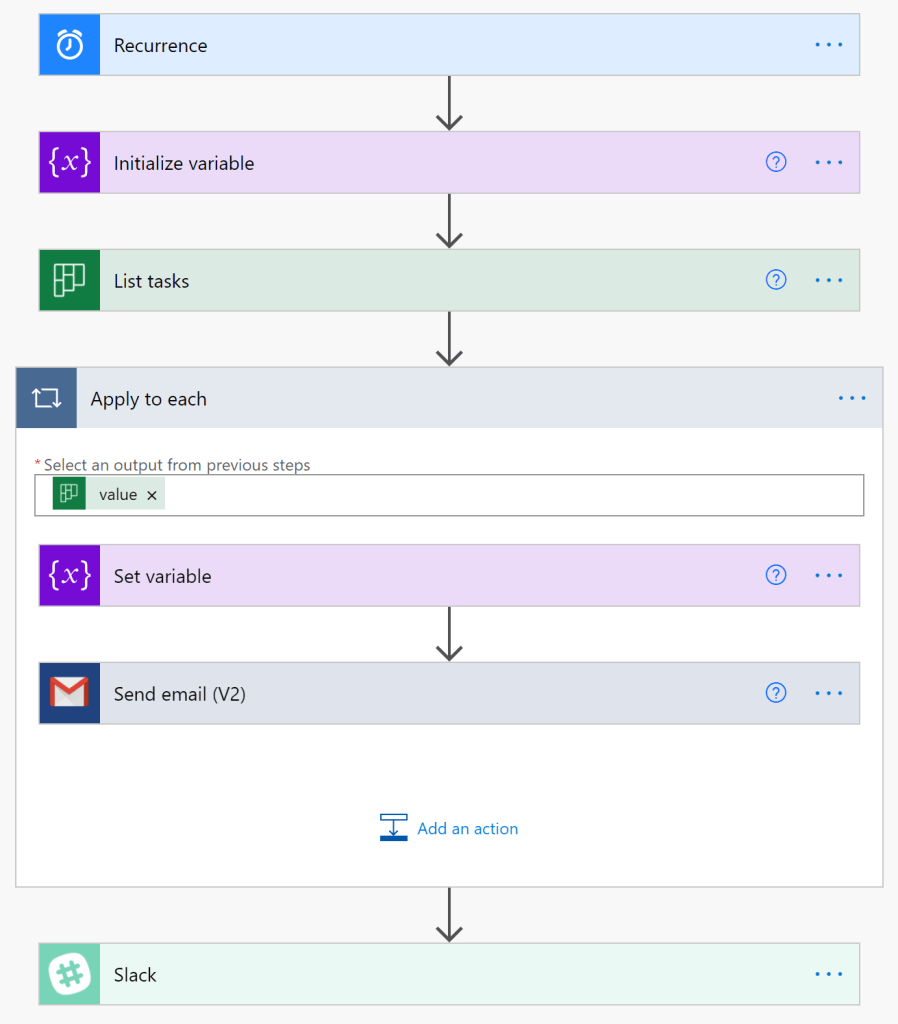Click the Apply to each loop icon

46,399
